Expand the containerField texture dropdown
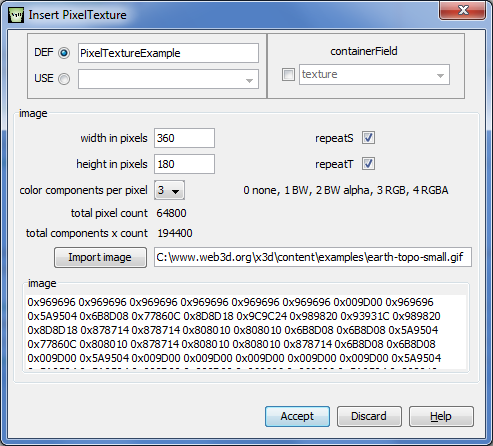This screenshot has width=493, height=446. click(374, 75)
